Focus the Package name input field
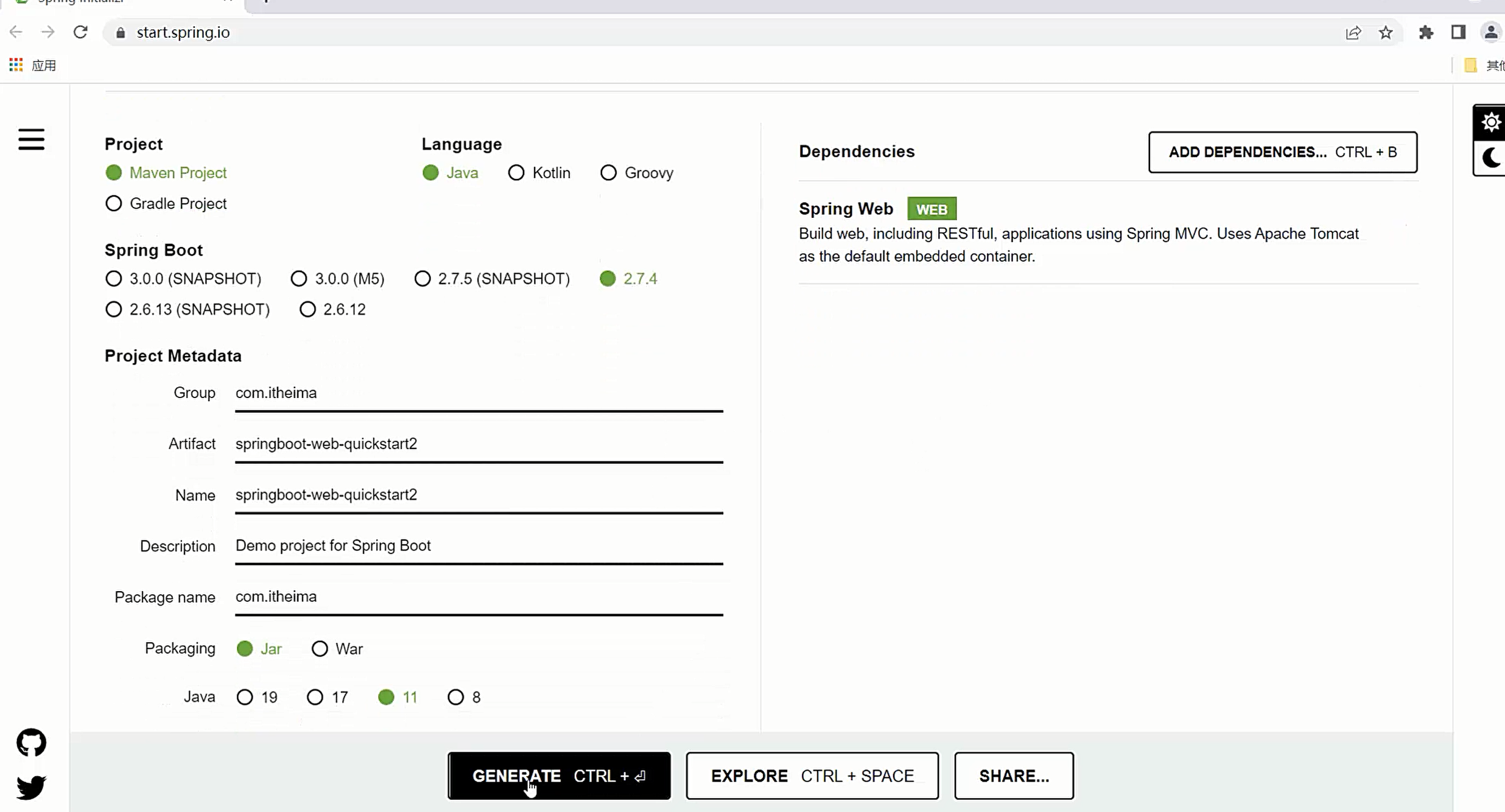Screen dimensions: 1505x812 [479, 598]
